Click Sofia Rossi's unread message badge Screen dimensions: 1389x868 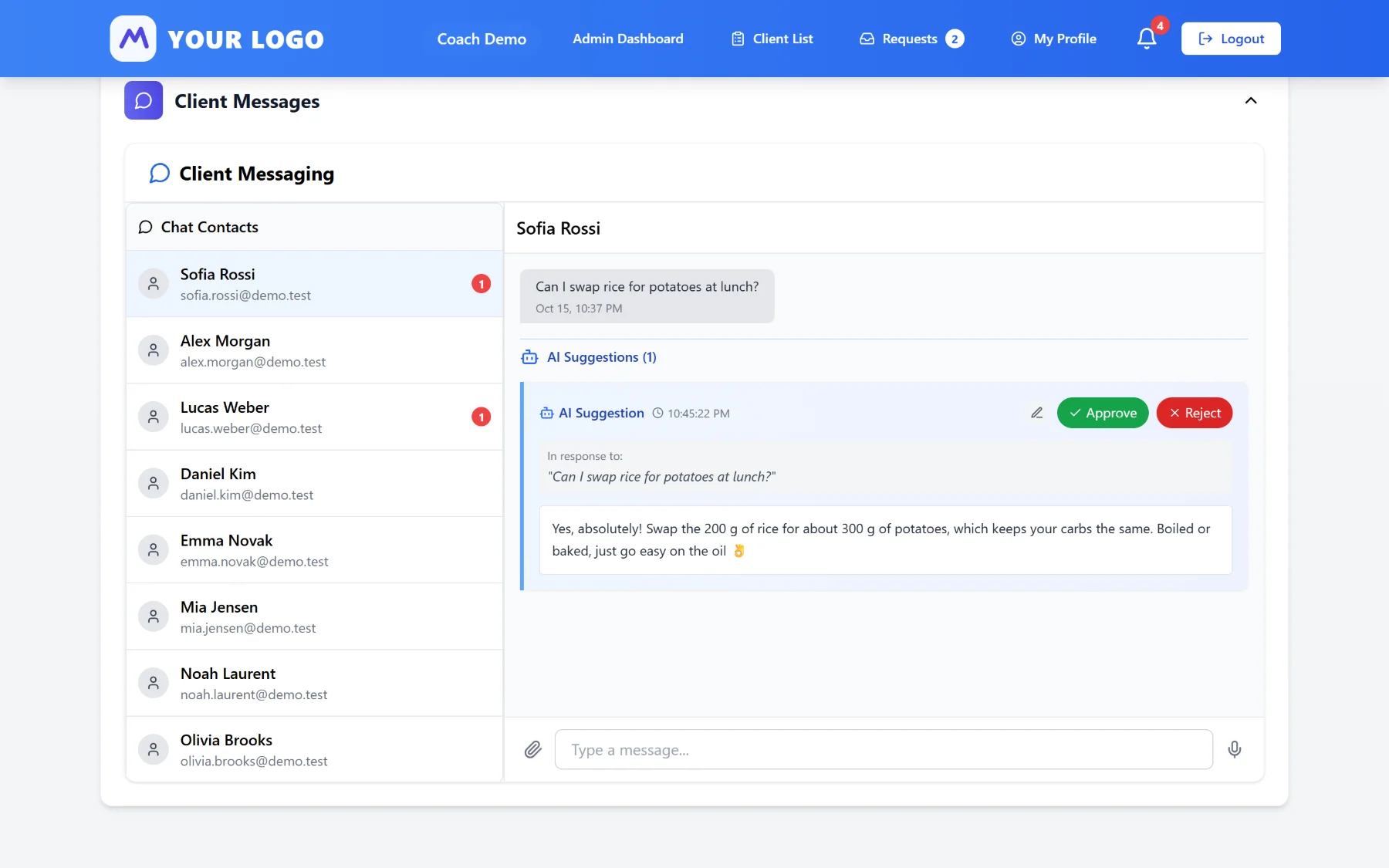[482, 284]
